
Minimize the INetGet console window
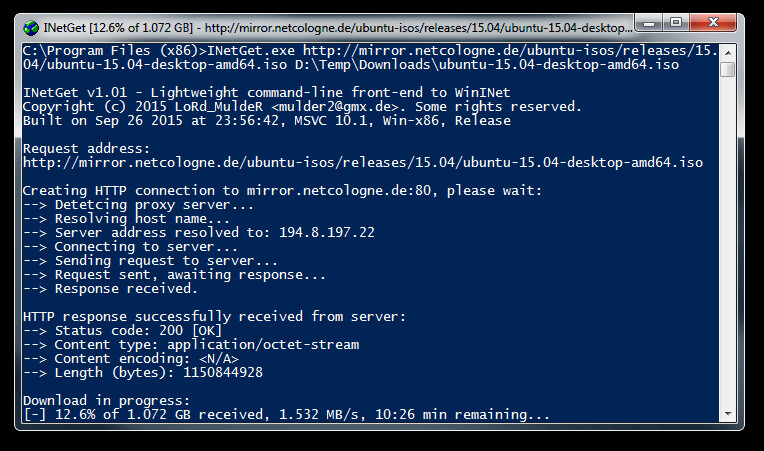(649, 22)
